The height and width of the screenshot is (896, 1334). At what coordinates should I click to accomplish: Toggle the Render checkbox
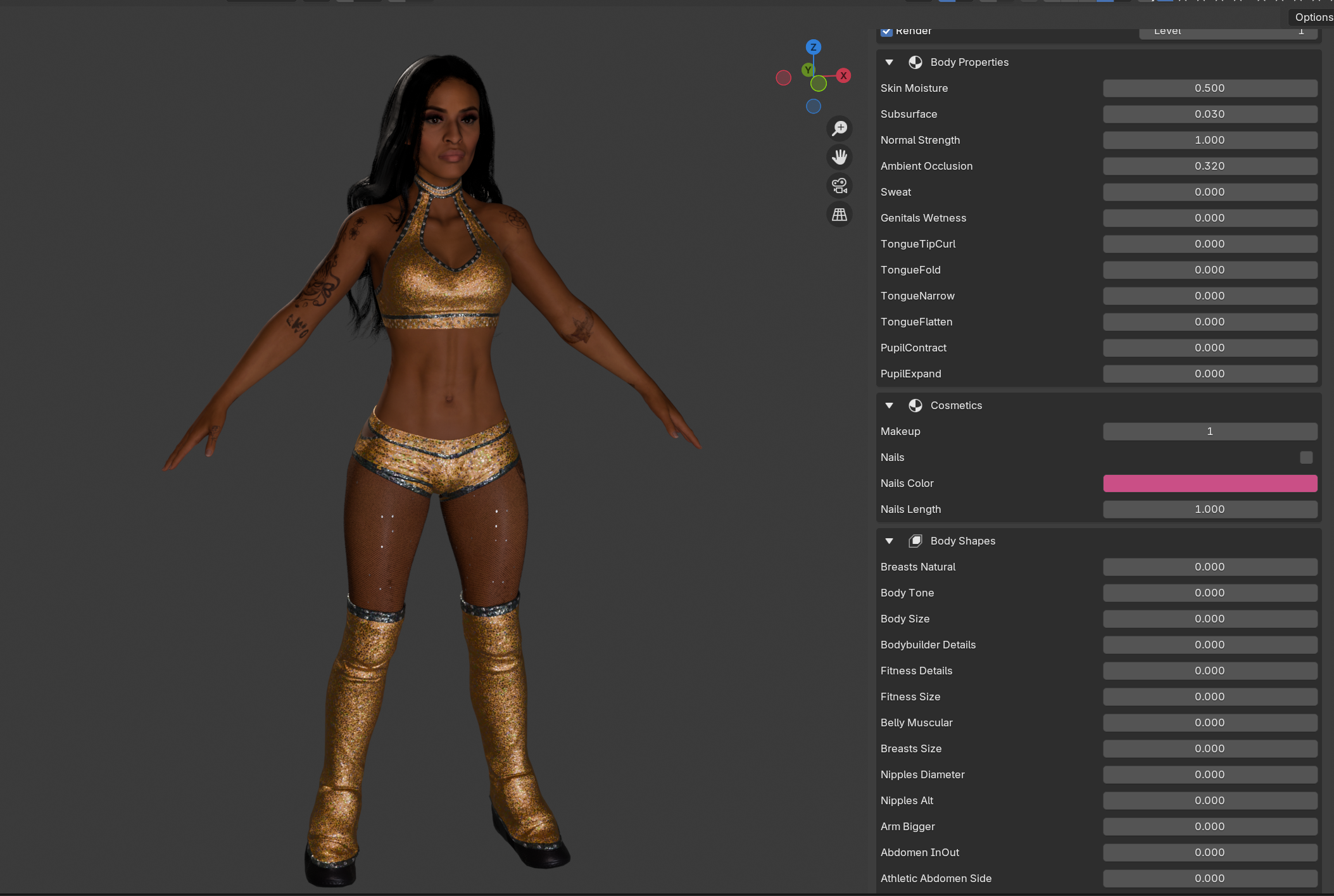[x=886, y=32]
